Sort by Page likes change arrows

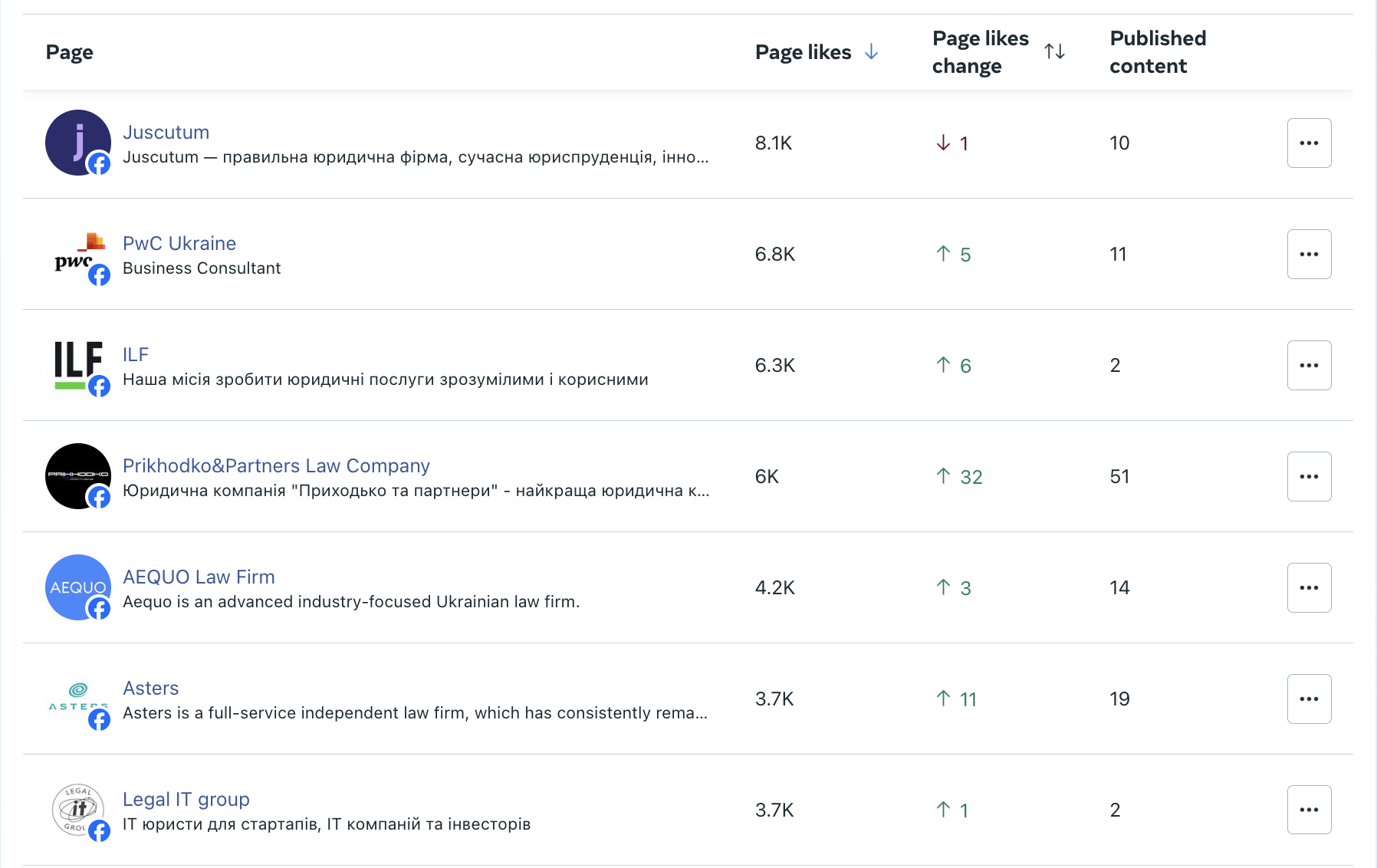click(x=1054, y=51)
